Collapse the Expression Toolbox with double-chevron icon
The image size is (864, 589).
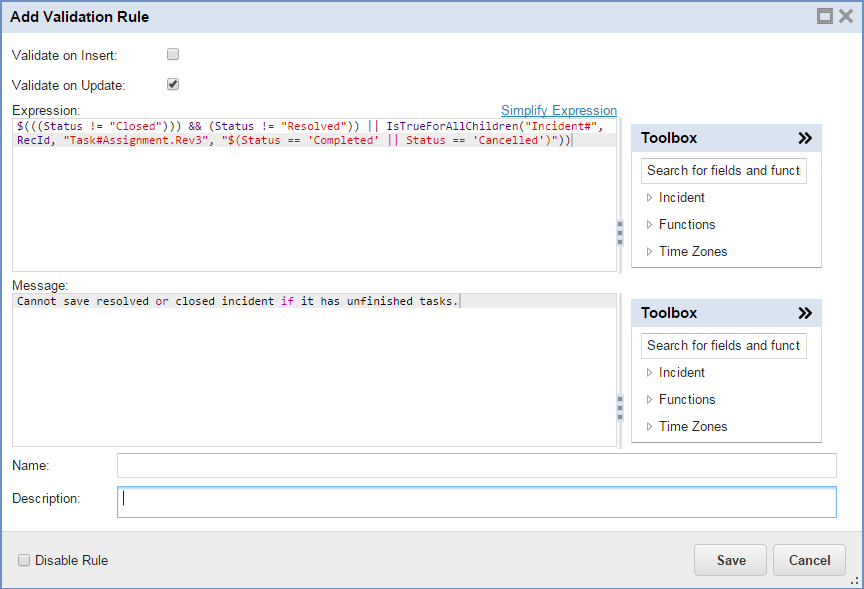point(805,138)
